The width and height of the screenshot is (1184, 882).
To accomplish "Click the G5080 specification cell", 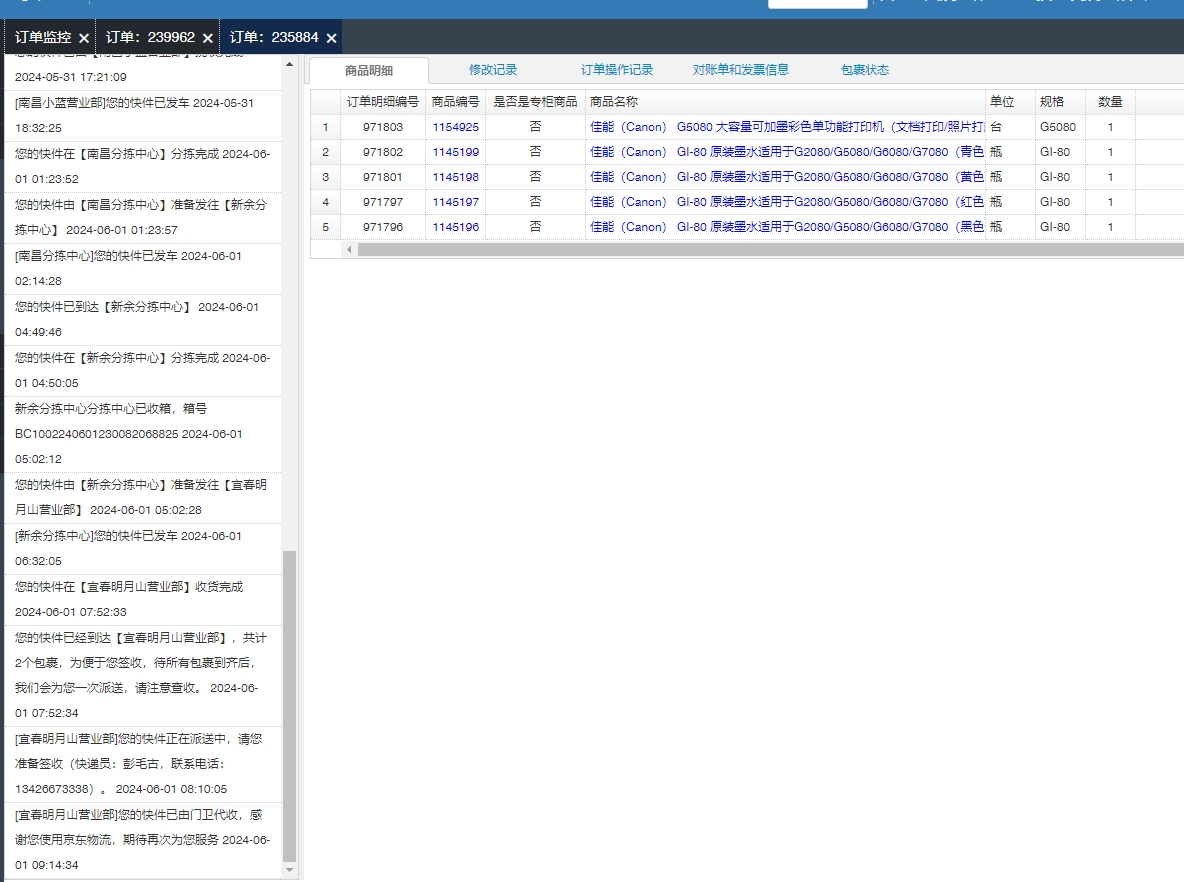I will (x=1060, y=127).
